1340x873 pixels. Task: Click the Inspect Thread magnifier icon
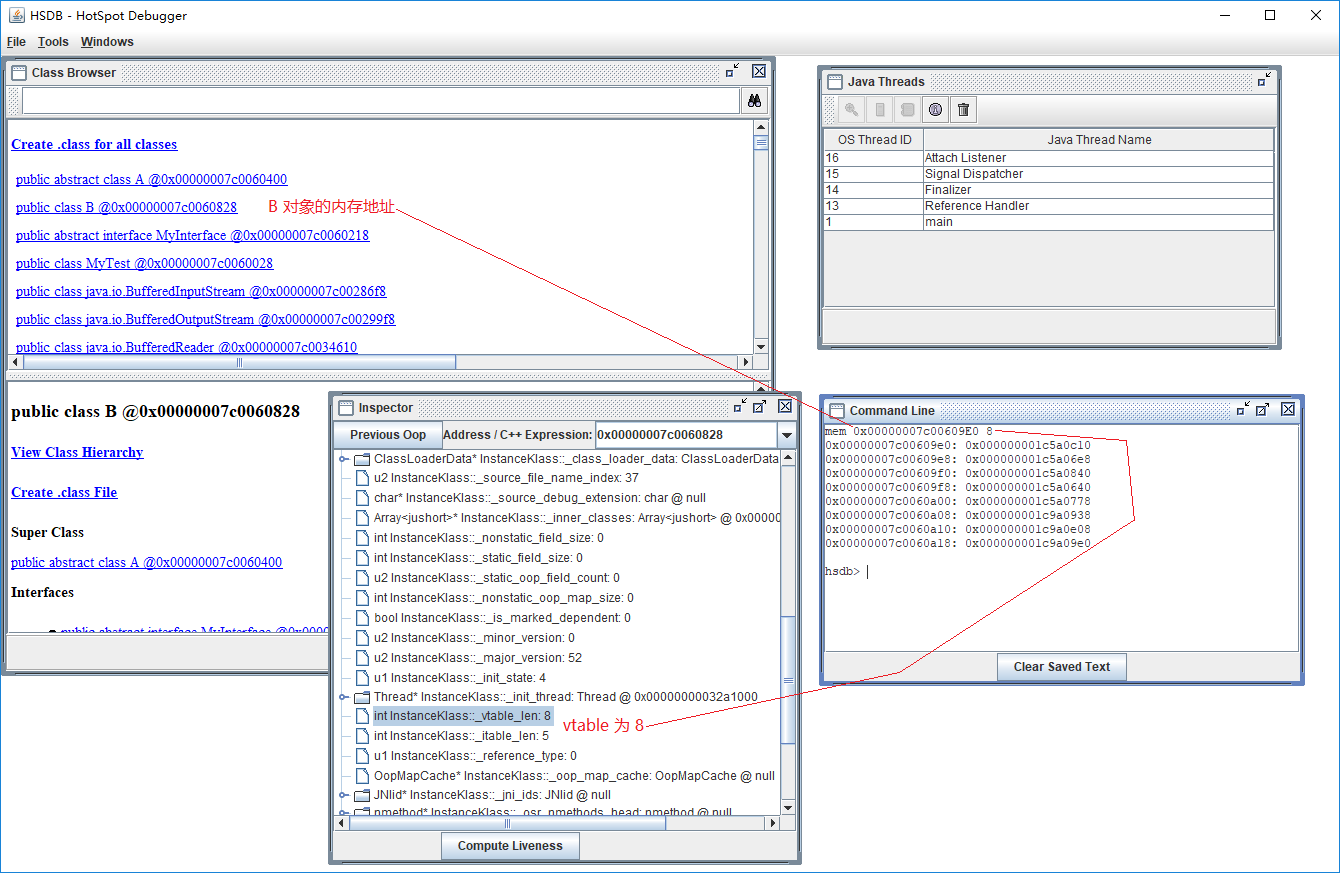pyautogui.click(x=852, y=110)
